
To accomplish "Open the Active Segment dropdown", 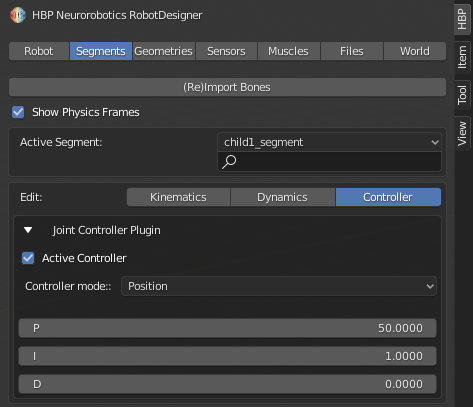I will point(329,142).
